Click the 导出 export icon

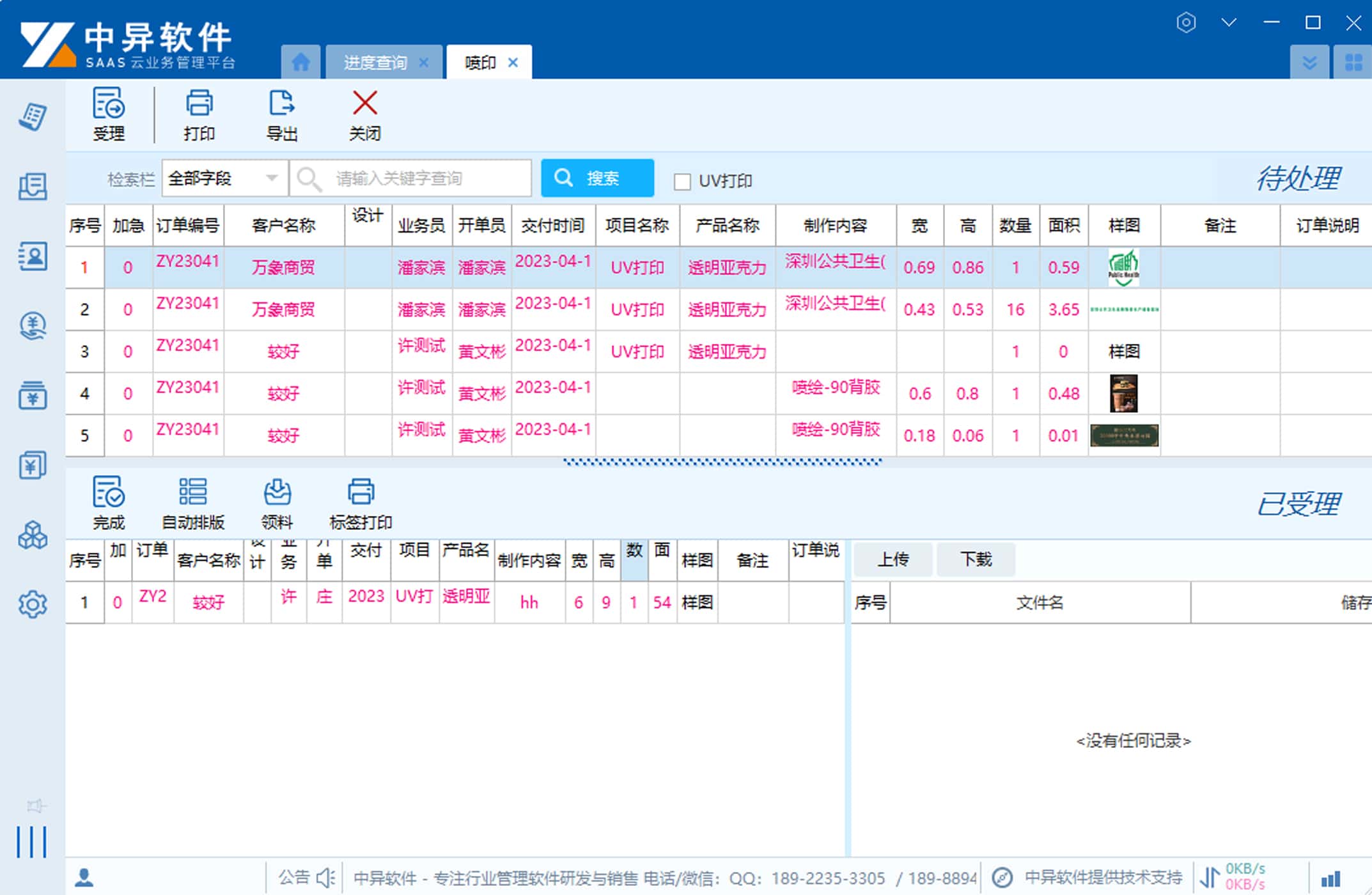coord(282,104)
